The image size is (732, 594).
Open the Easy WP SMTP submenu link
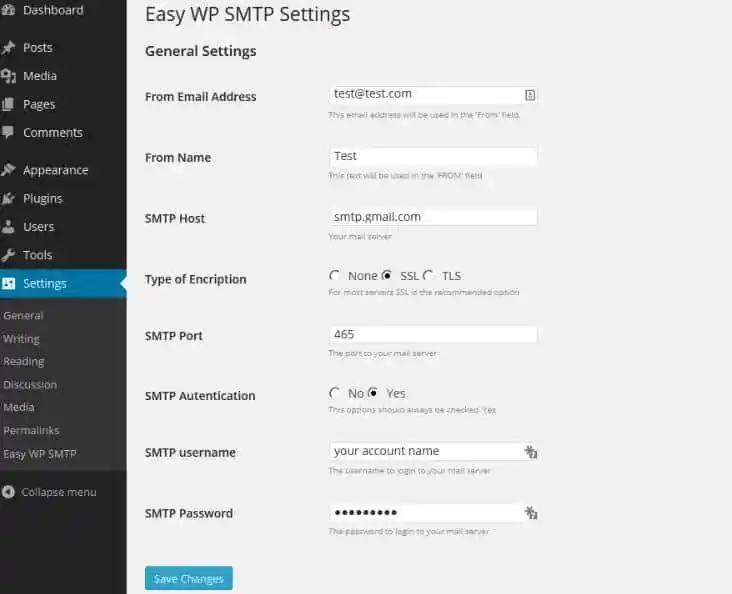coord(39,453)
